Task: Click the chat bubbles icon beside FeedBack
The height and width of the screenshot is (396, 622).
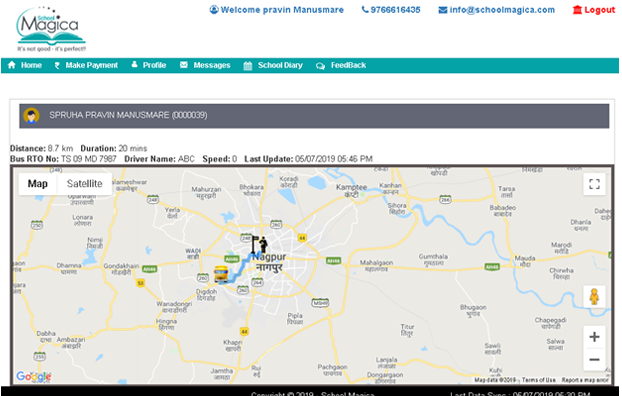Action: click(x=320, y=66)
